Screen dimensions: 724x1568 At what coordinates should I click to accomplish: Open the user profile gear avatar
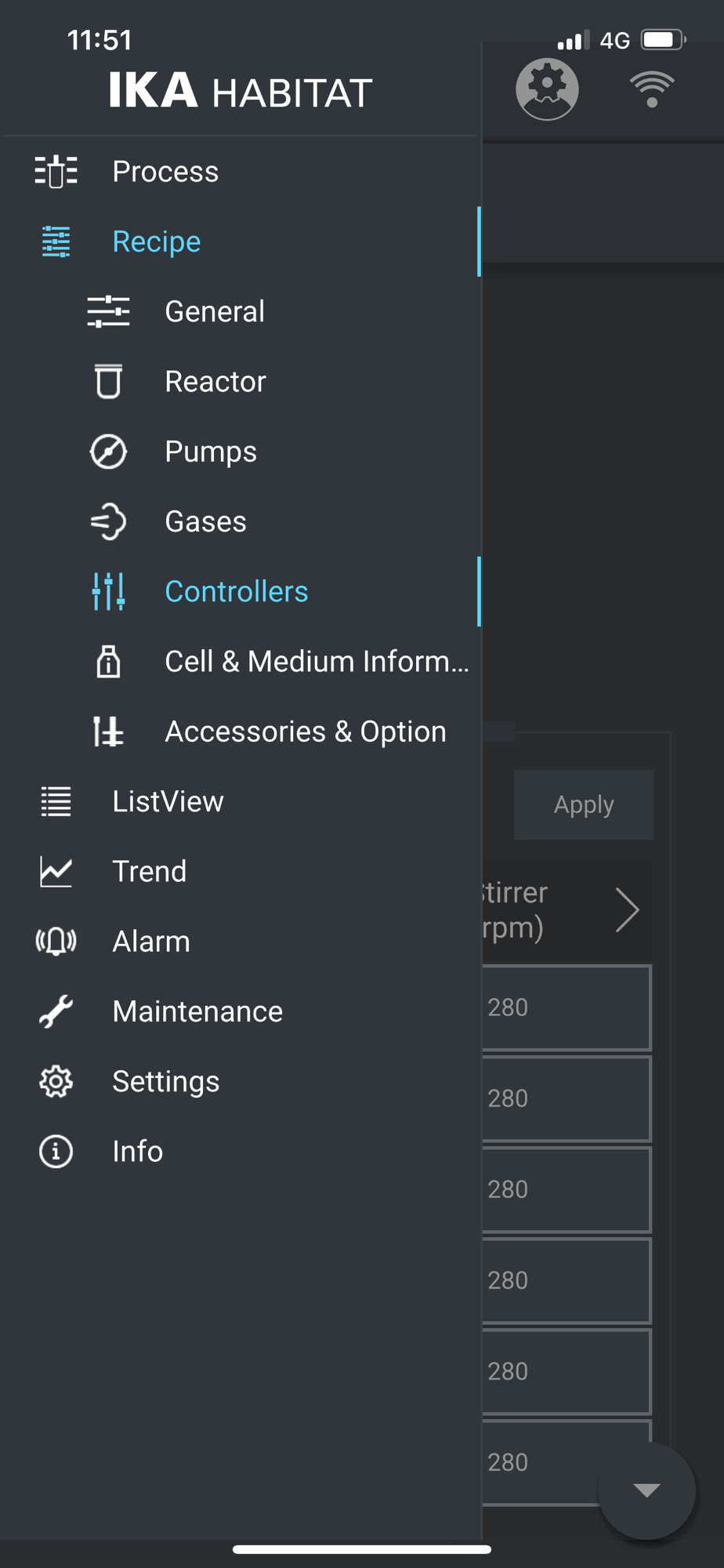pos(547,89)
